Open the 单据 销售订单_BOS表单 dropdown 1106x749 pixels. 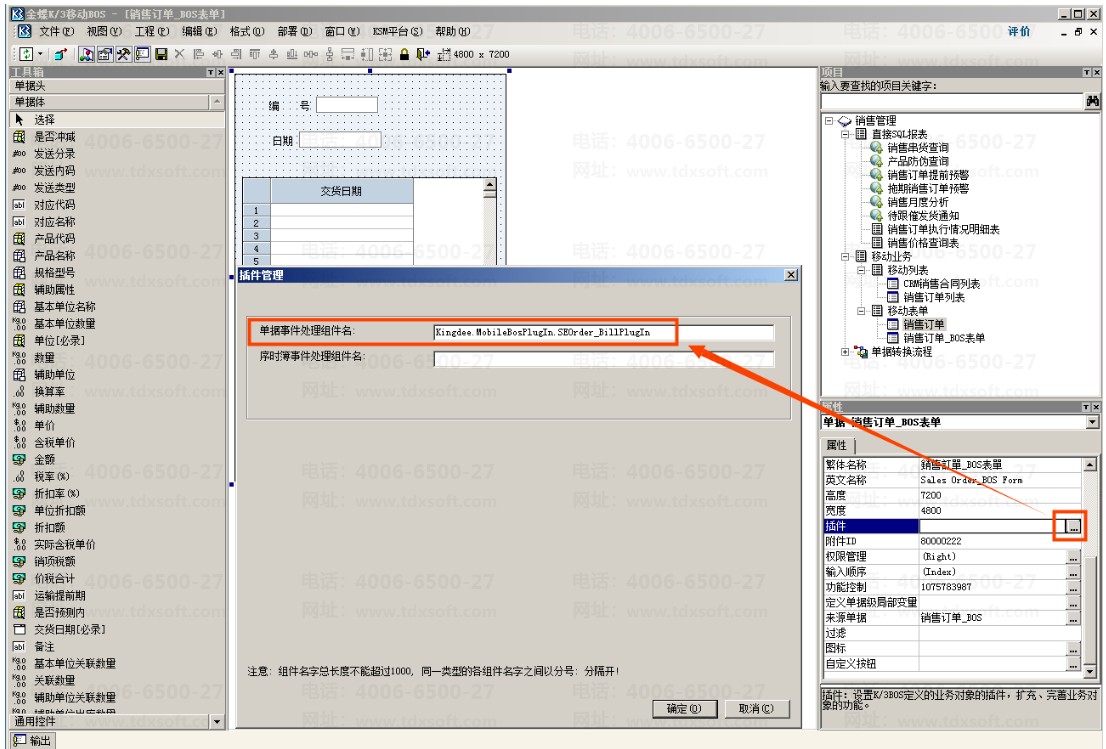coord(1093,422)
